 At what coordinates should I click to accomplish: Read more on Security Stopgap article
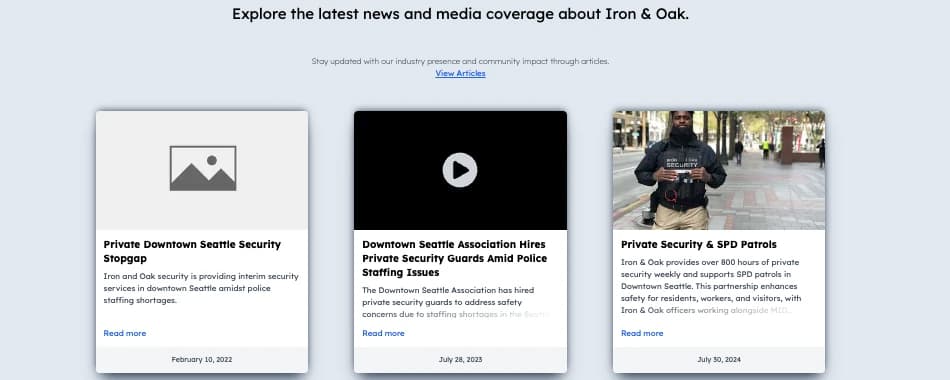click(x=124, y=333)
